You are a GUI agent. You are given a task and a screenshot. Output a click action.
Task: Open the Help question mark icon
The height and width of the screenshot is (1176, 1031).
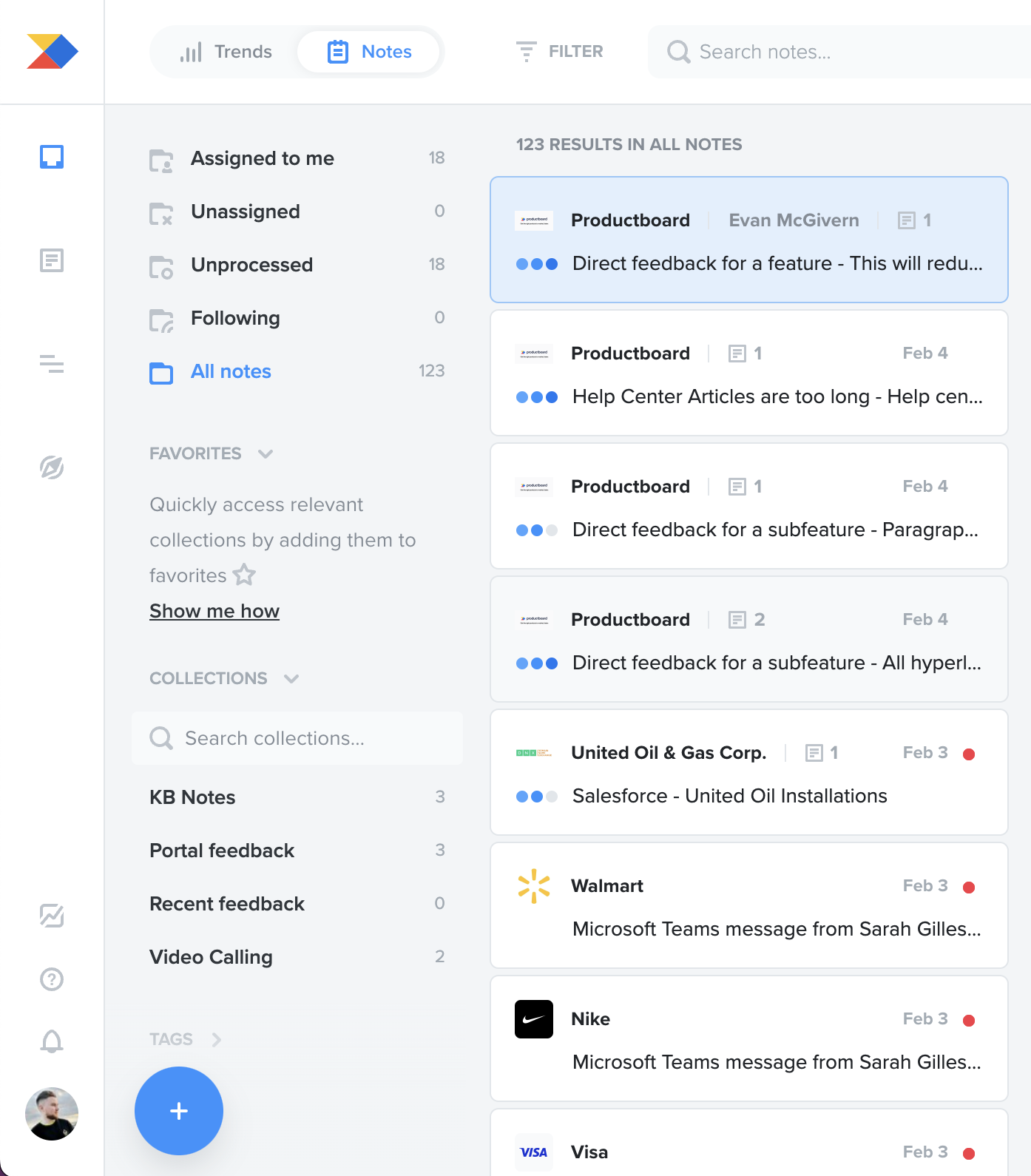pos(52,979)
